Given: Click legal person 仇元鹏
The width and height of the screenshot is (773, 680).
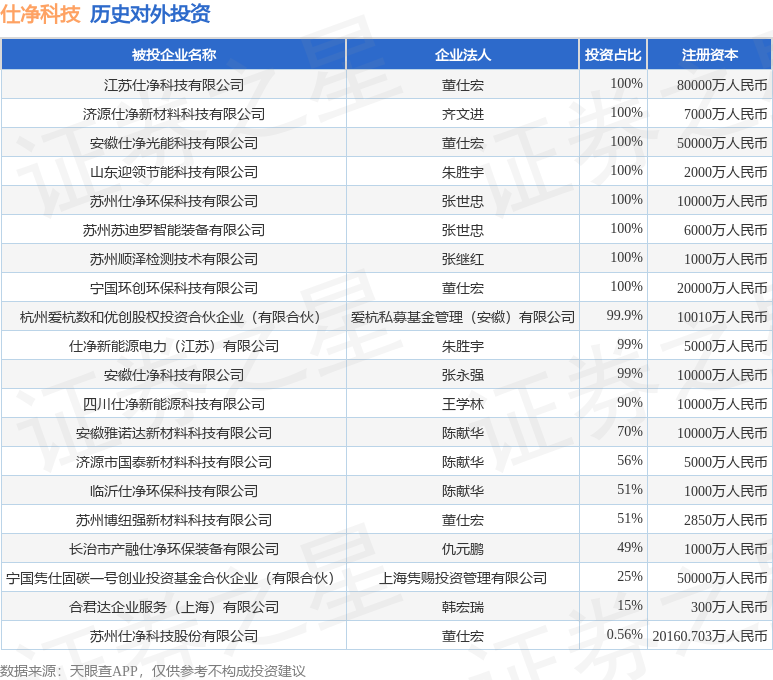Looking at the screenshot, I should click(x=462, y=549).
